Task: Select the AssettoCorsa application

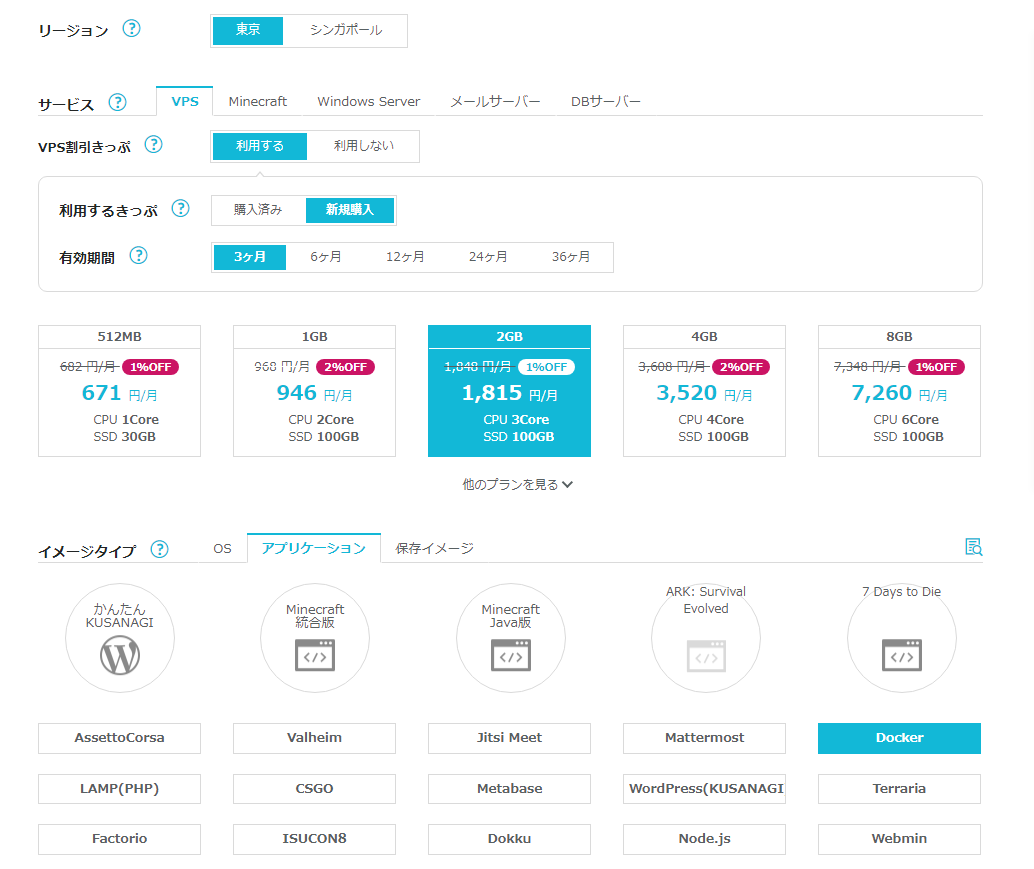Action: (x=119, y=738)
